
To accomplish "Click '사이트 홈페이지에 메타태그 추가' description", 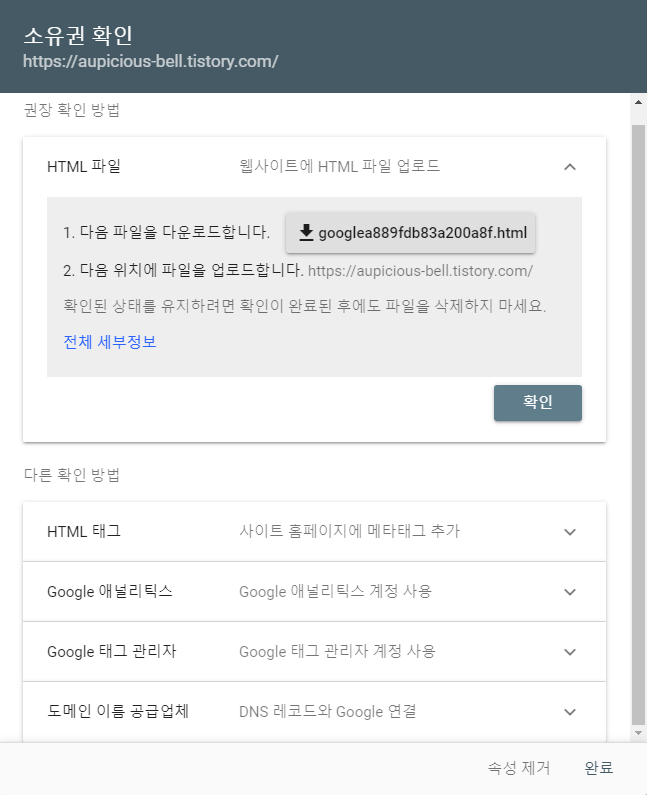I will coord(349,531).
